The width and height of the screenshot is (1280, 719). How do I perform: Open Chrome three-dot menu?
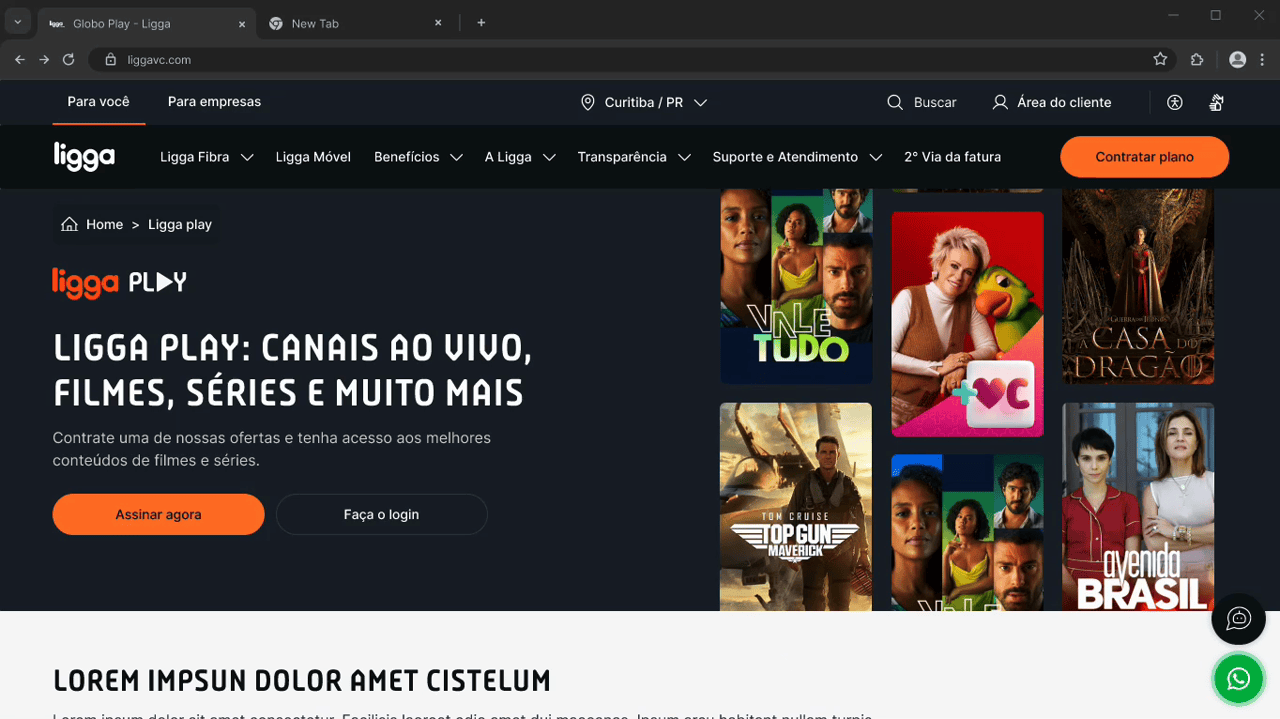tap(1263, 60)
